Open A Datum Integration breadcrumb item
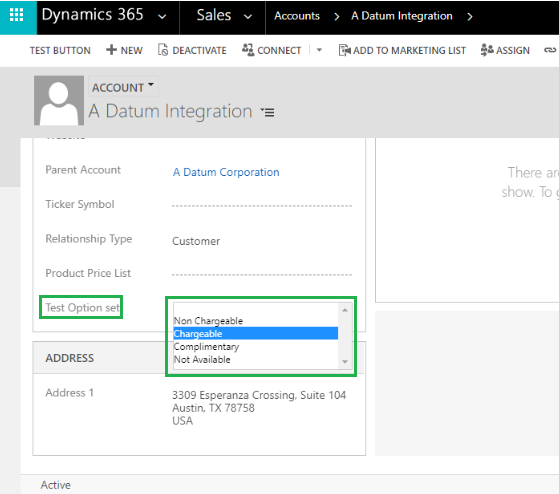Screen dimensions: 559x494 402,16
